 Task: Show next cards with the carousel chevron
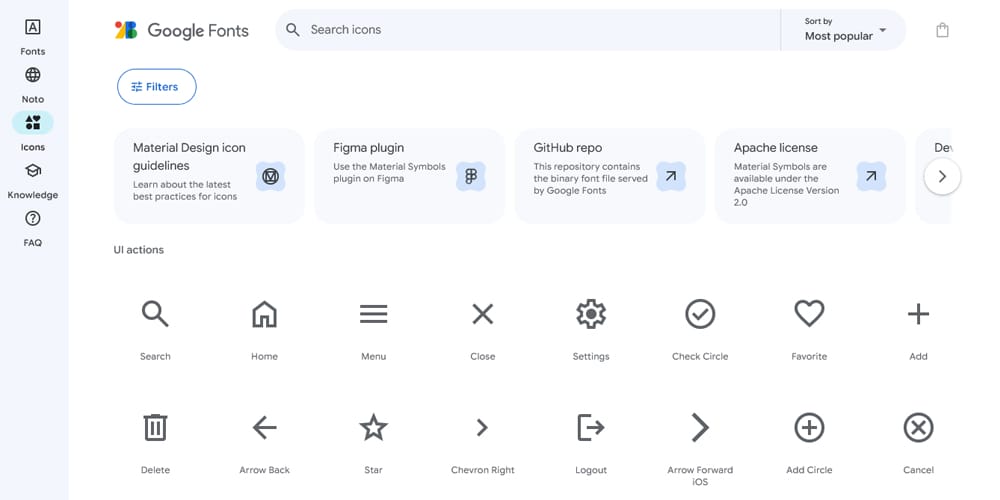942,176
